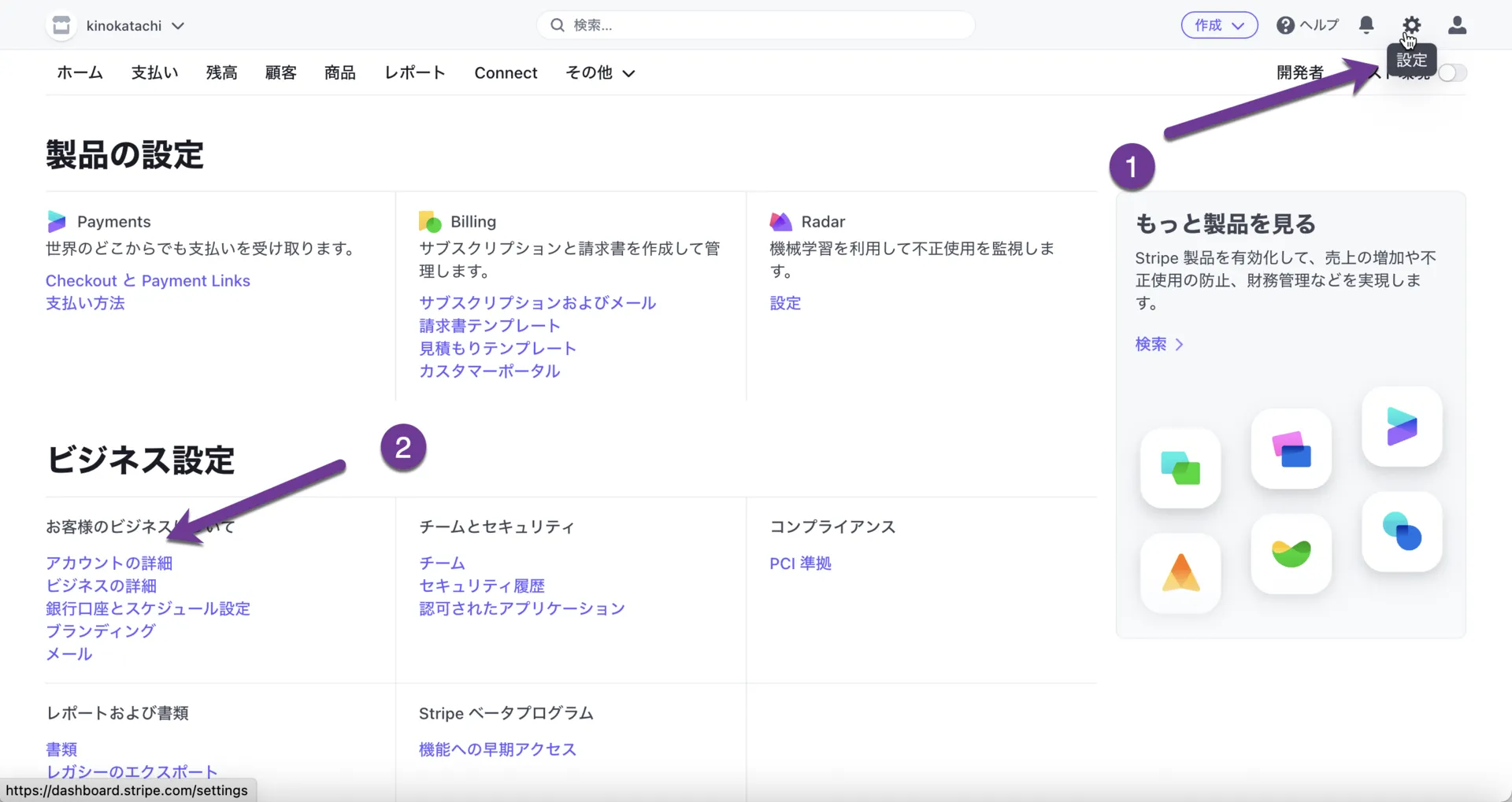The height and width of the screenshot is (802, 1512).
Task: Click the Billing product icon
Action: point(430,222)
